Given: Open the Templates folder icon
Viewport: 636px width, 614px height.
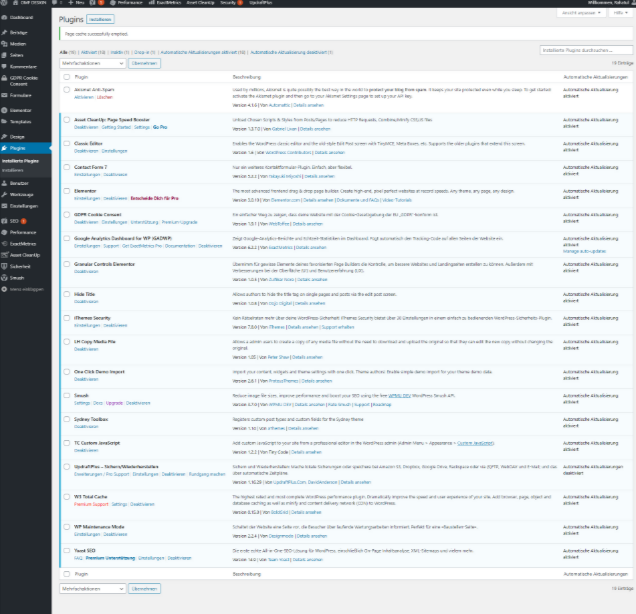Looking at the screenshot, I should click(4, 122).
